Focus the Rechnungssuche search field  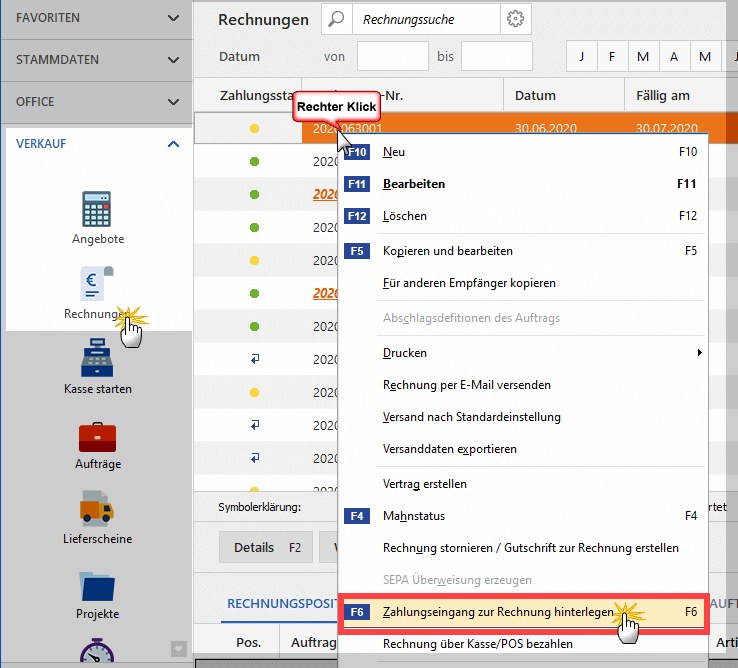point(426,19)
